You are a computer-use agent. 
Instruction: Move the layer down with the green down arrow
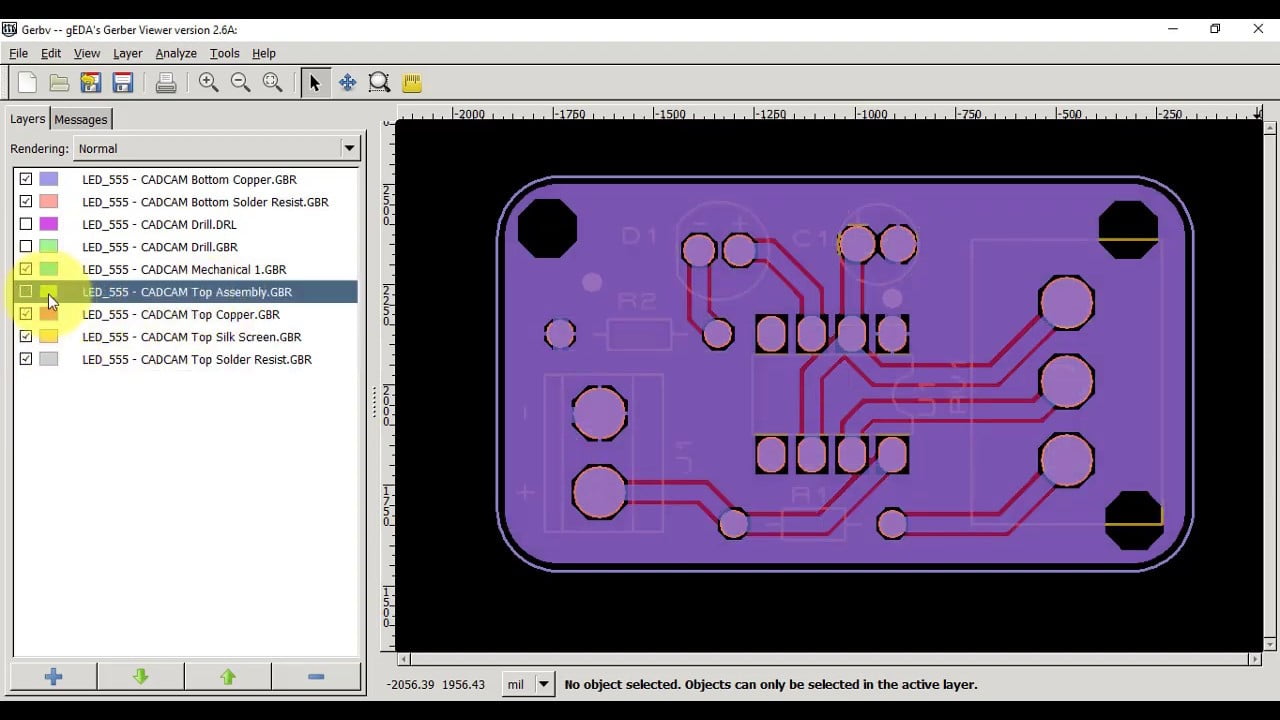tap(141, 677)
